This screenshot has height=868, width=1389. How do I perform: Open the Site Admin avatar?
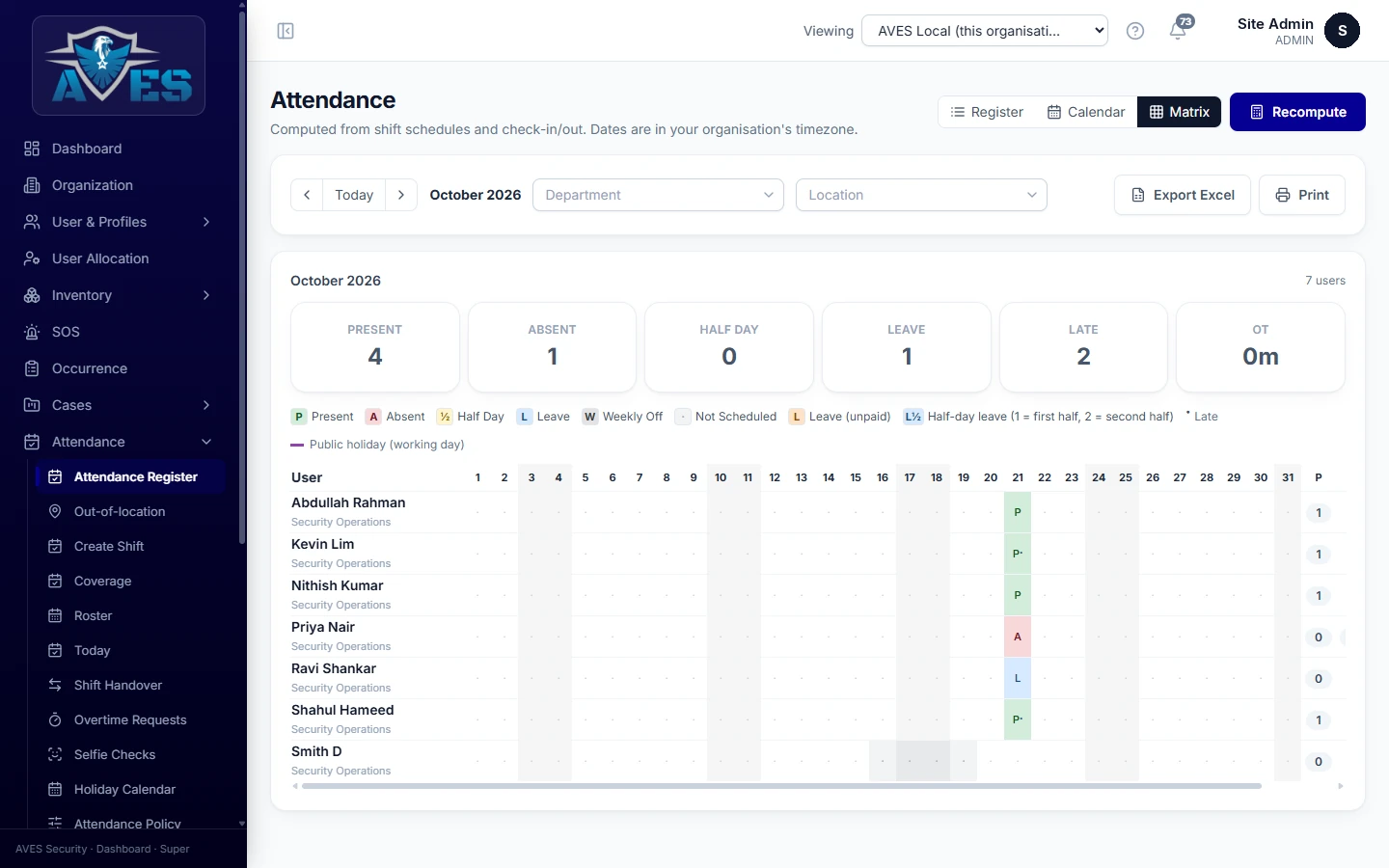1342,31
